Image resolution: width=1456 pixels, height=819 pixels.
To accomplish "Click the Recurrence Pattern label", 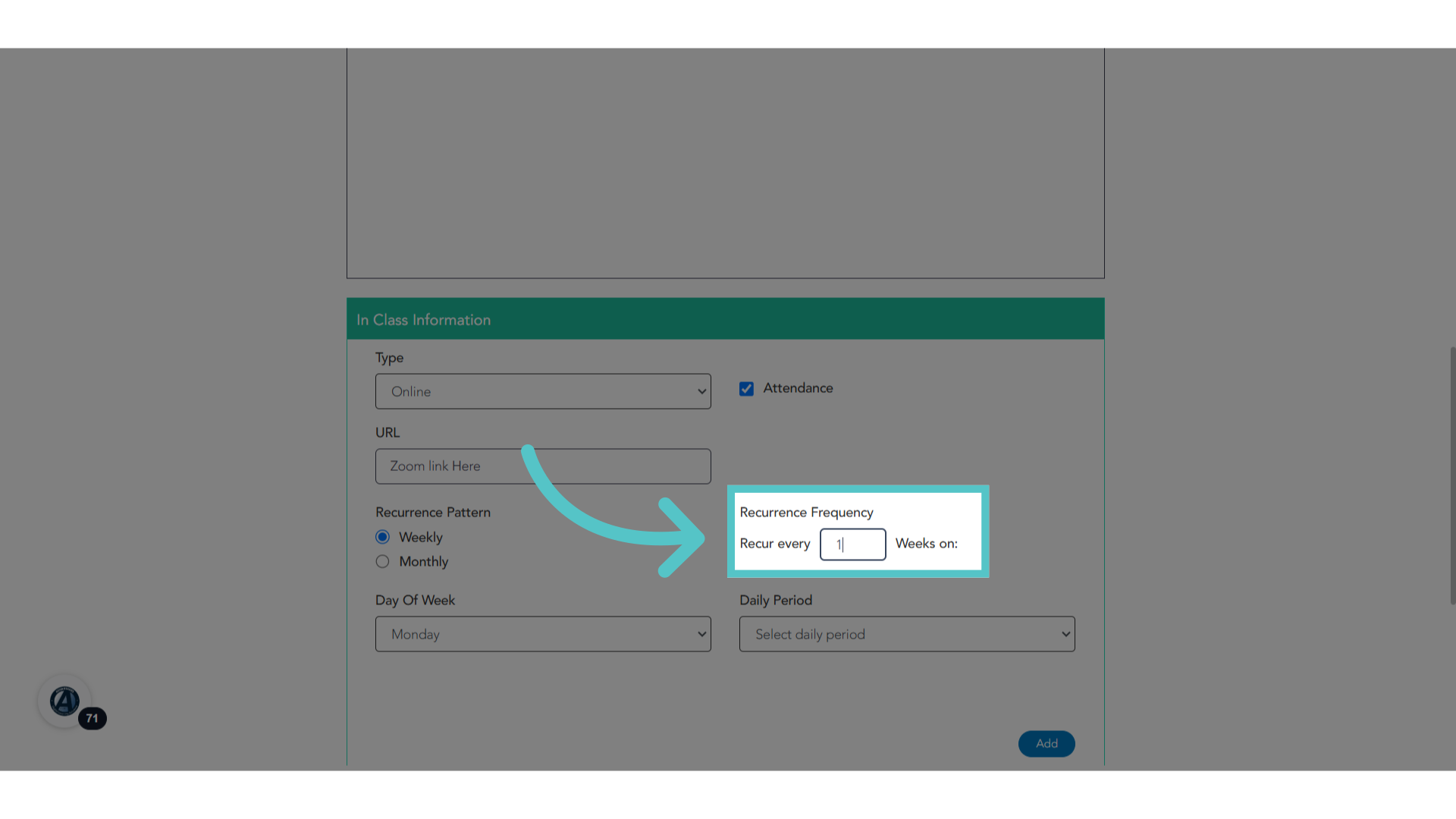I will tap(433, 513).
